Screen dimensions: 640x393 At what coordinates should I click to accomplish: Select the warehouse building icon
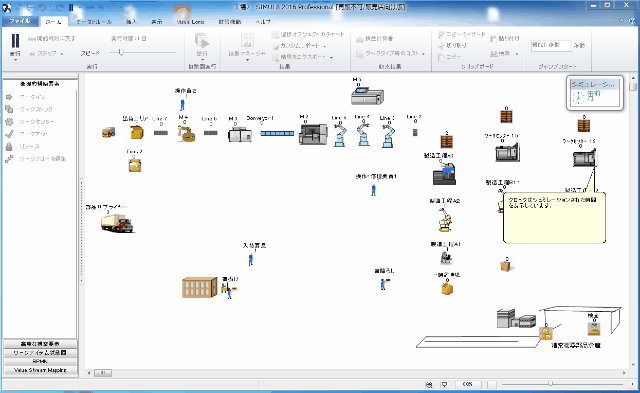pyautogui.click(x=199, y=287)
